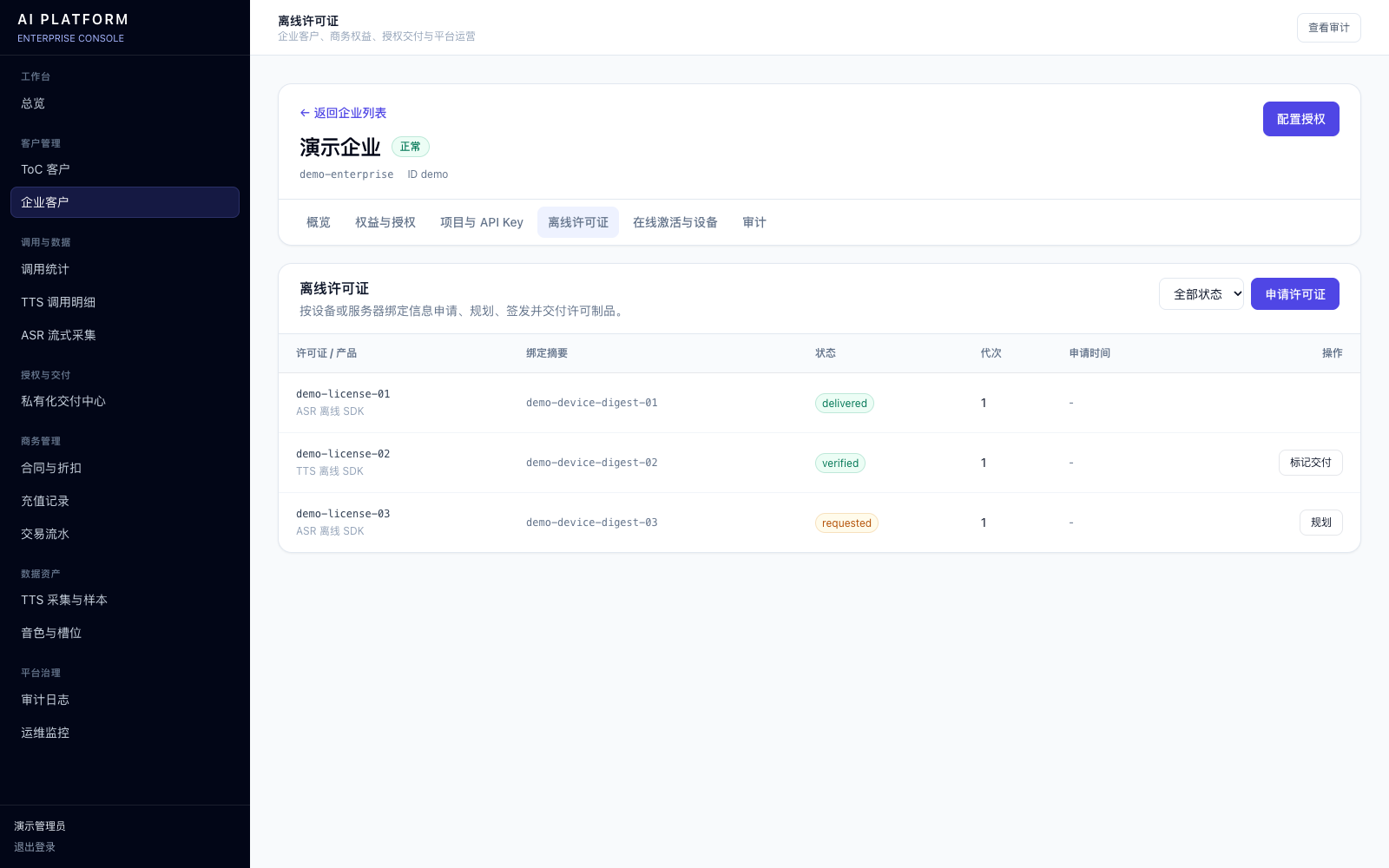The height and width of the screenshot is (868, 1389).
Task: Switch to the 权益与授权 tab
Action: pyautogui.click(x=385, y=222)
